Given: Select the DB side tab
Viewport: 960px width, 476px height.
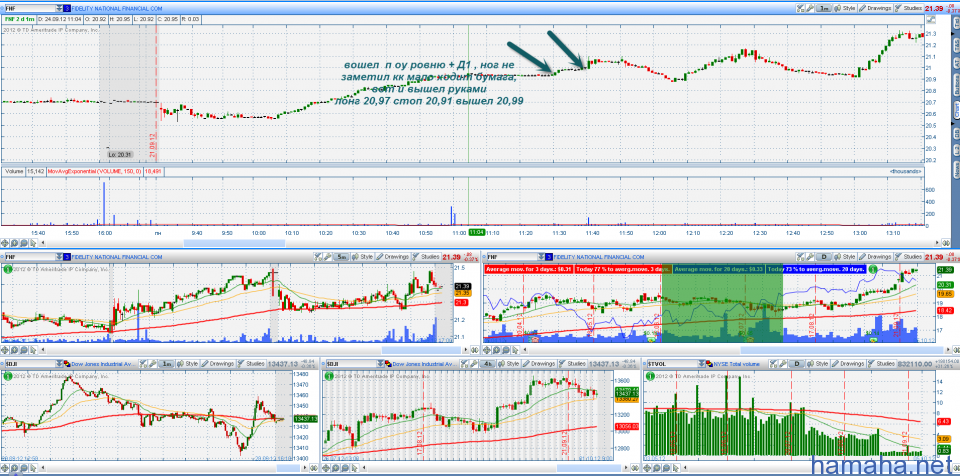Looking at the screenshot, I should 955,132.
